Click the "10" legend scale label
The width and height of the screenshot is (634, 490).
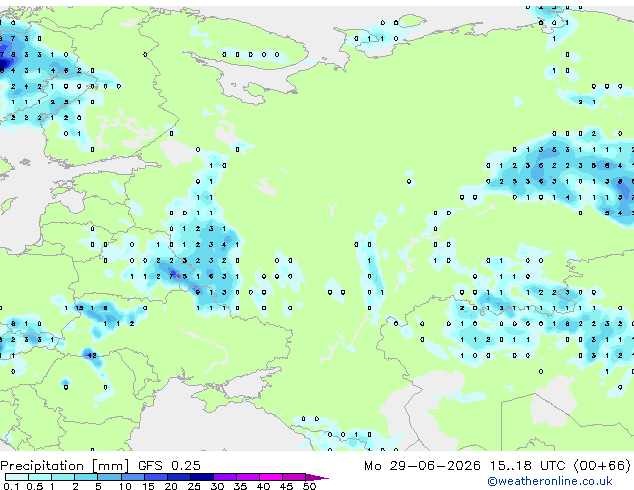[125, 486]
